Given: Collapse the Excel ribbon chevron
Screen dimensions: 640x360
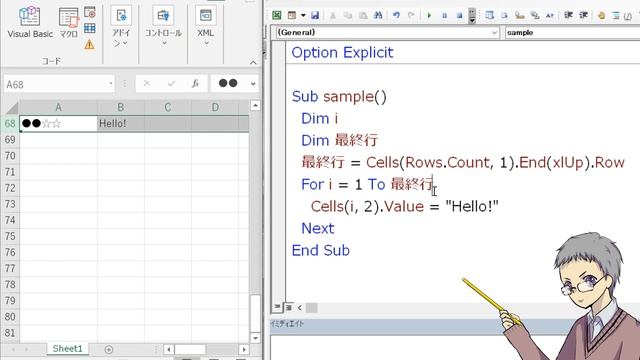Looking at the screenshot, I should [253, 62].
